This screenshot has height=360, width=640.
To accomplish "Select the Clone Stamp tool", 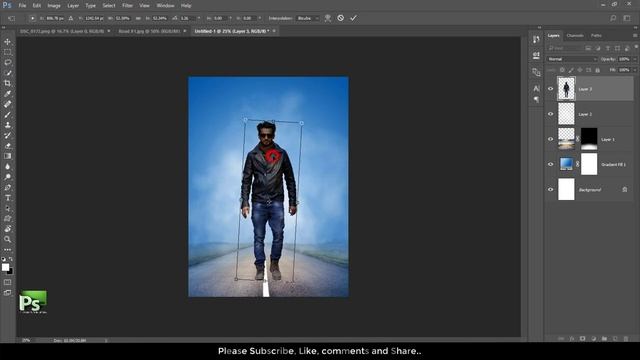I will pos(7,125).
